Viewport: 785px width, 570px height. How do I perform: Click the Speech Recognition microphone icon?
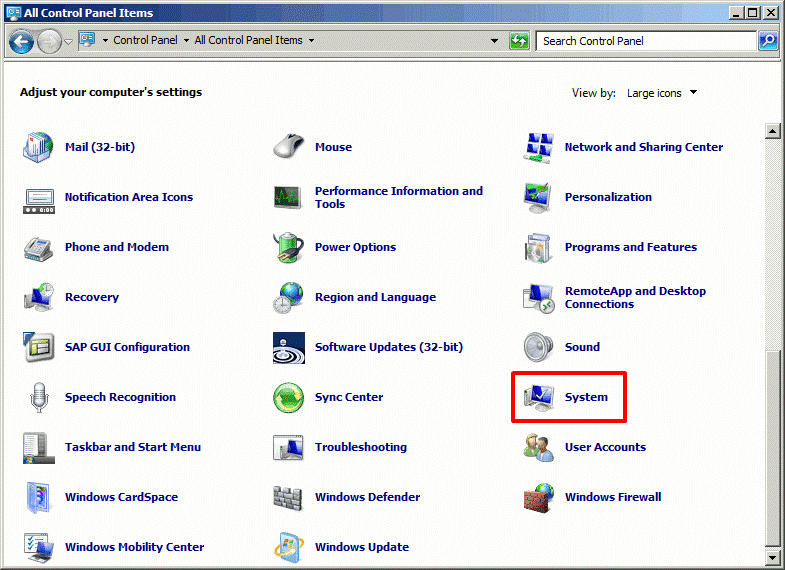pyautogui.click(x=39, y=397)
